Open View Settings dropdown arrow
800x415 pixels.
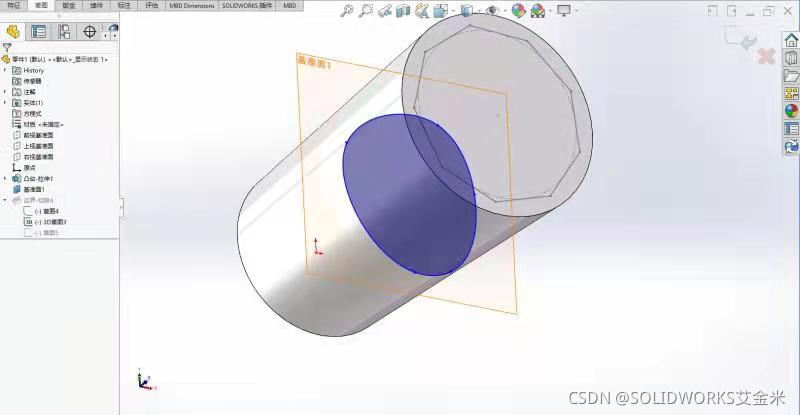(577, 11)
